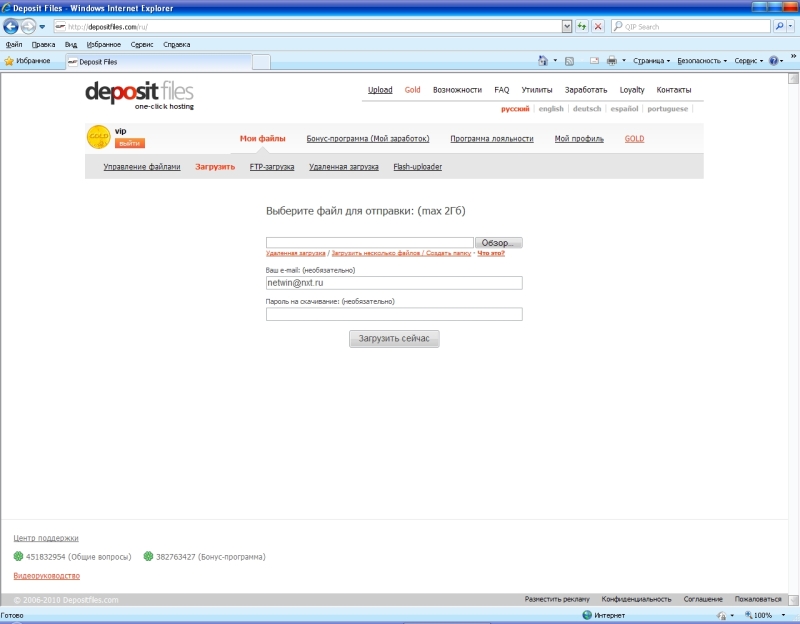Open the Правка menu
800x624 pixels.
43,44
